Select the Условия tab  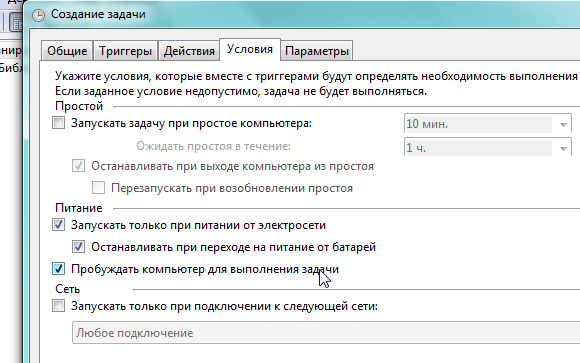250,49
